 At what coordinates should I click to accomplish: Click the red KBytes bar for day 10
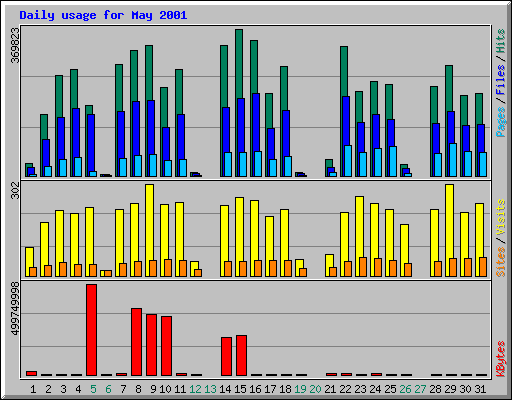(166, 346)
